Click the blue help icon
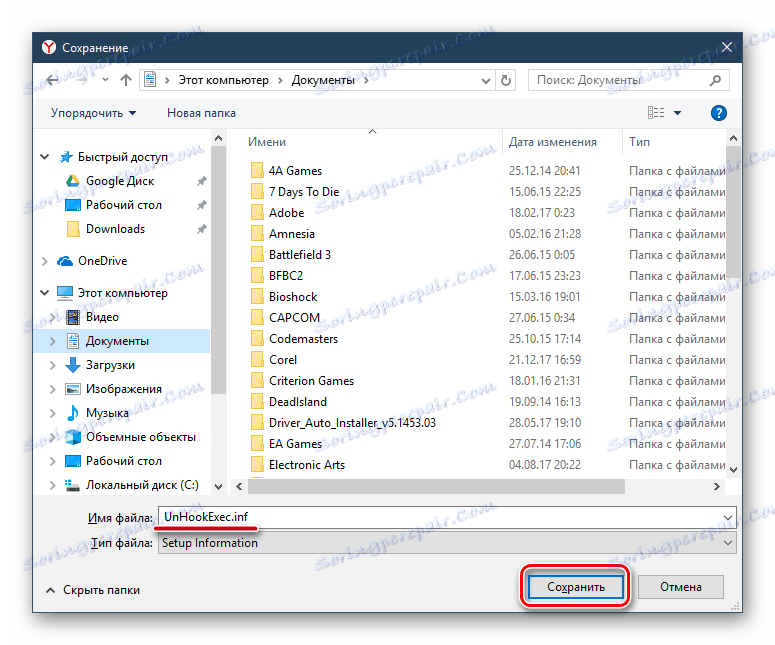The image size is (775, 645). pos(718,113)
